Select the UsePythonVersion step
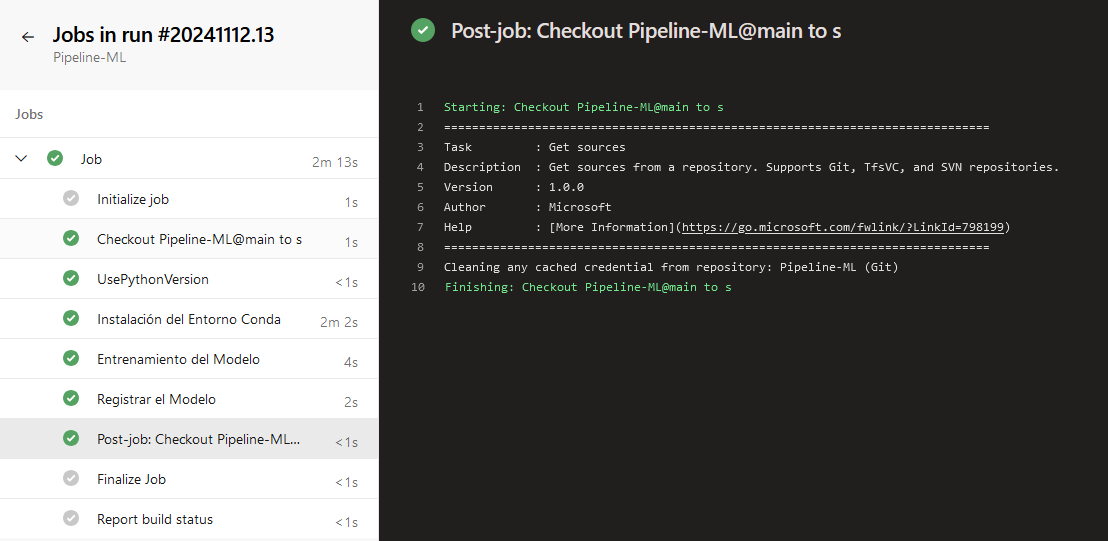Image resolution: width=1108 pixels, height=541 pixels. tap(153, 279)
